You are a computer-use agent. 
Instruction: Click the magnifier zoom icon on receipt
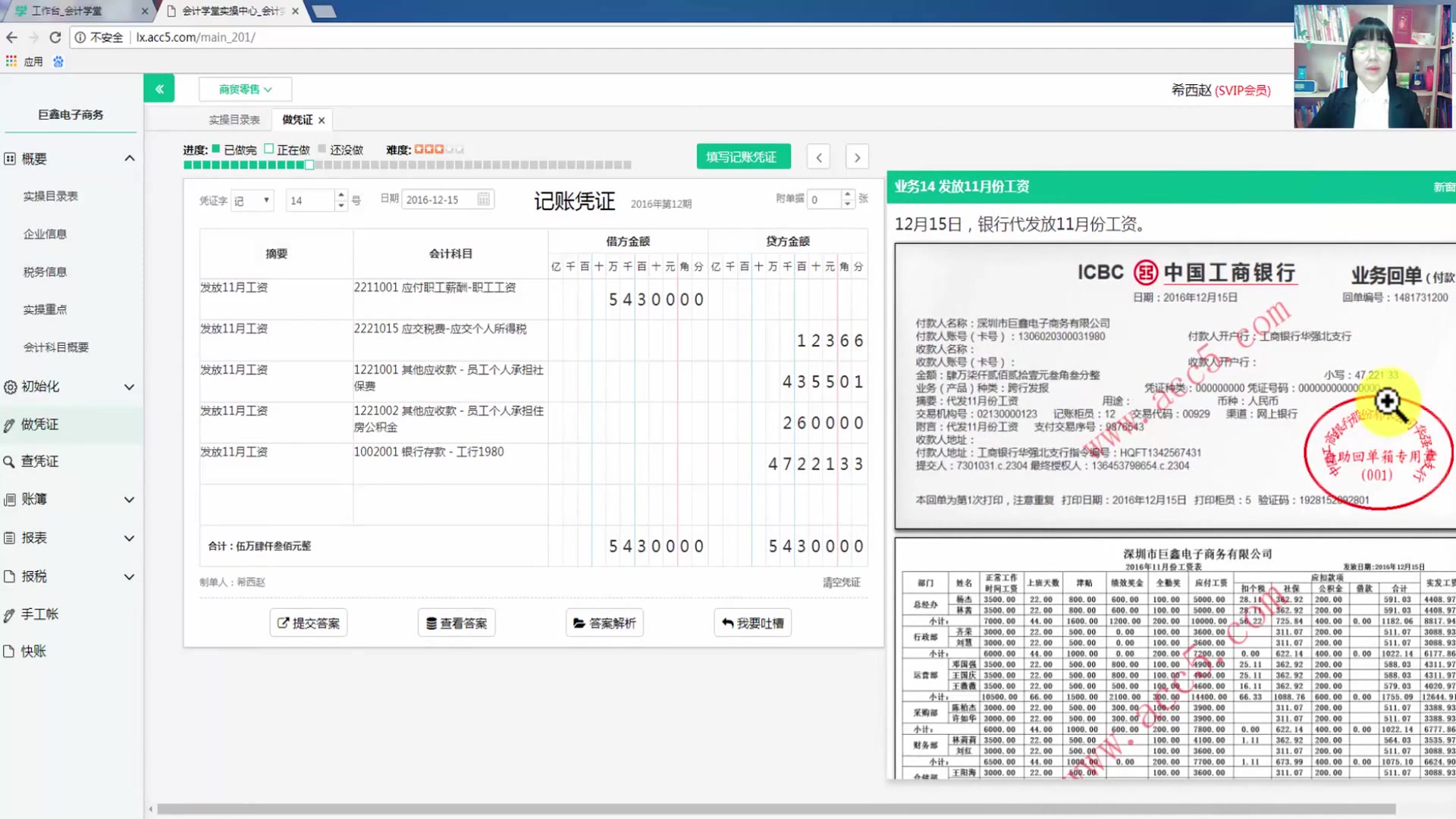click(x=1388, y=402)
